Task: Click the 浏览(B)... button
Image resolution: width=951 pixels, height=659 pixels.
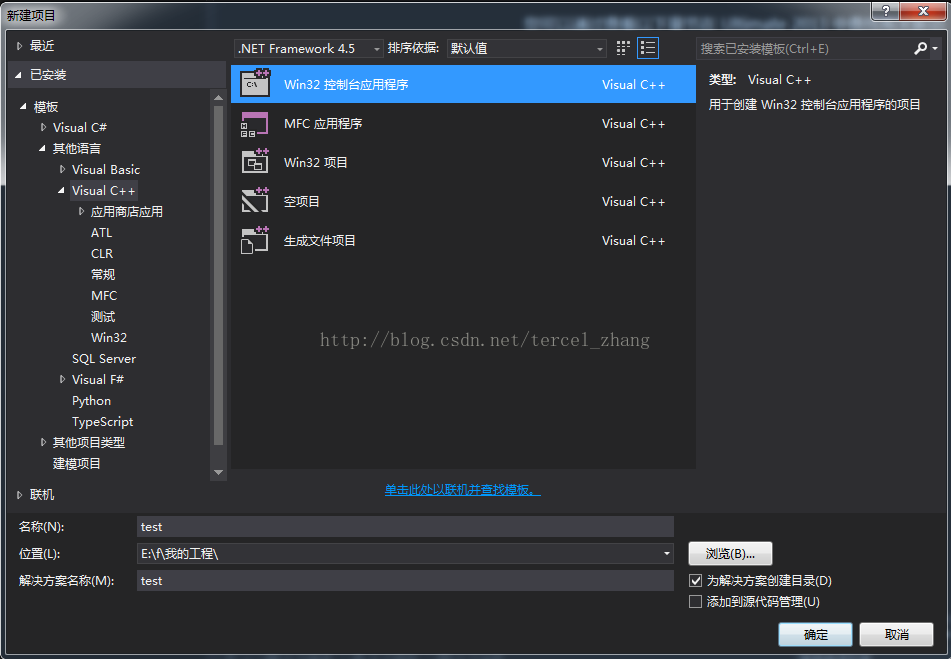Action: [x=730, y=554]
